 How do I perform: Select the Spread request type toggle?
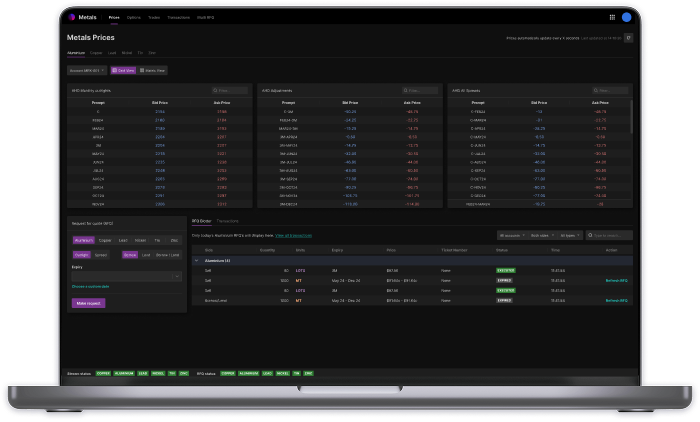tap(103, 255)
